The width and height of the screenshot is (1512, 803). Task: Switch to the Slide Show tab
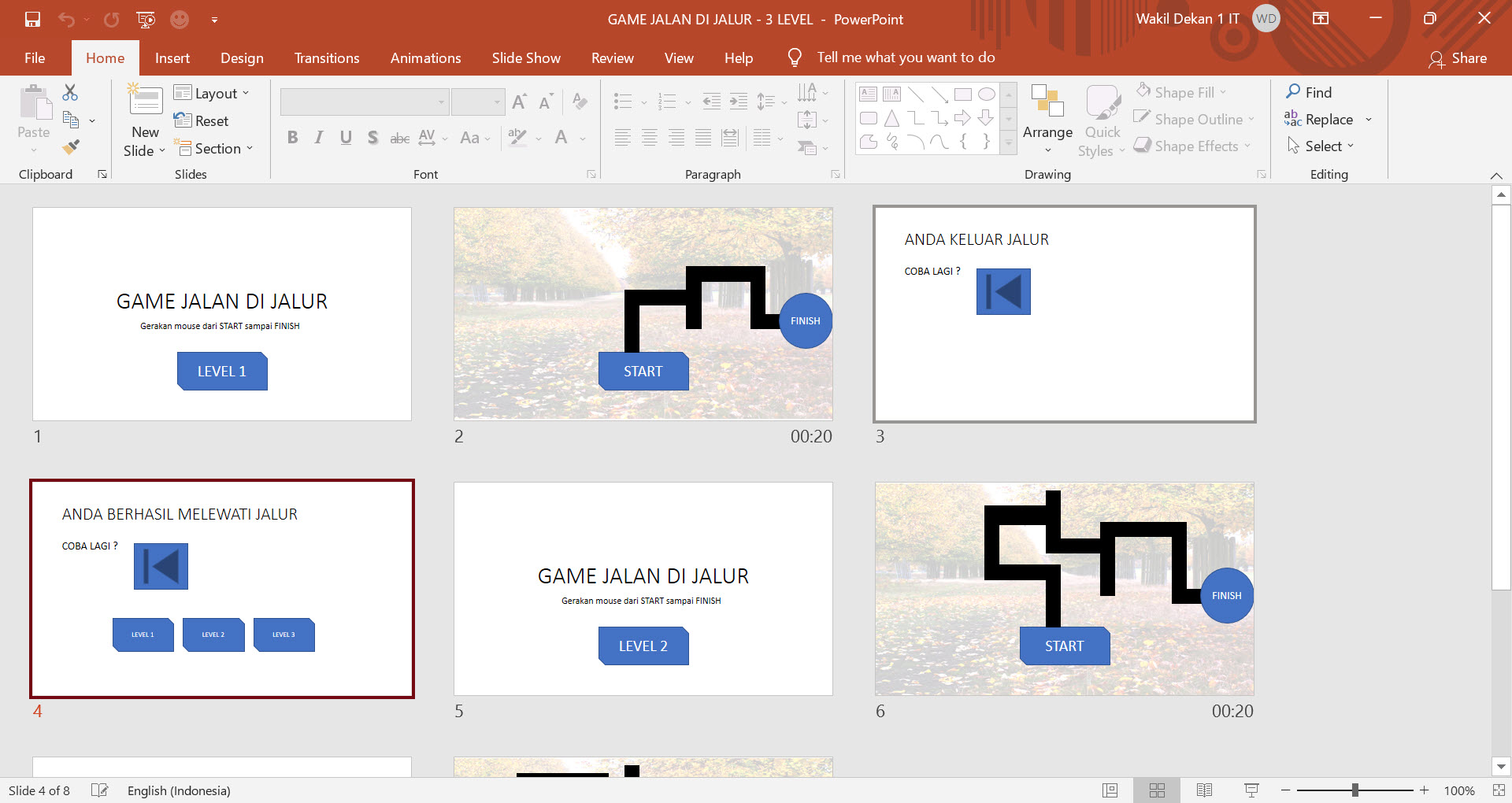526,58
